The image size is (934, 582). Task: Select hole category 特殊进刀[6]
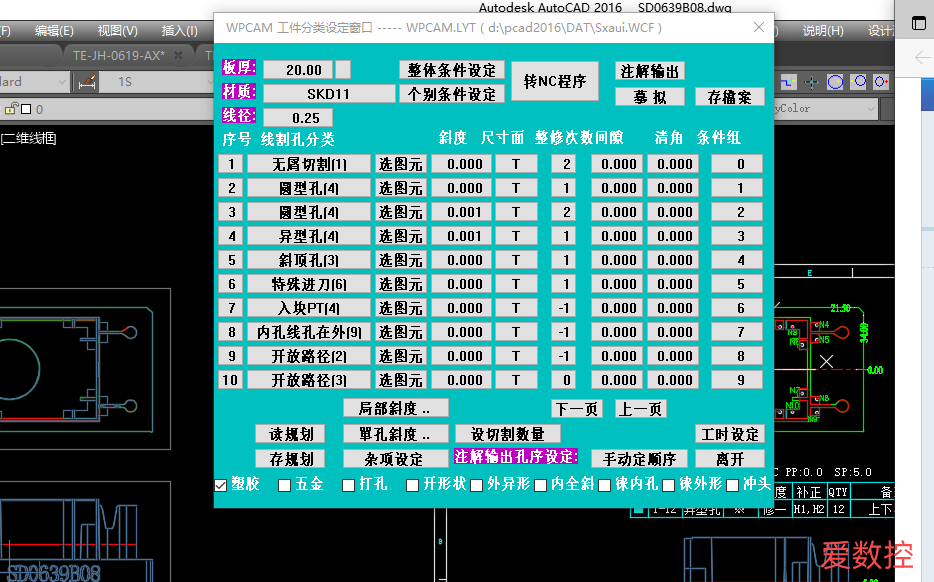309,284
